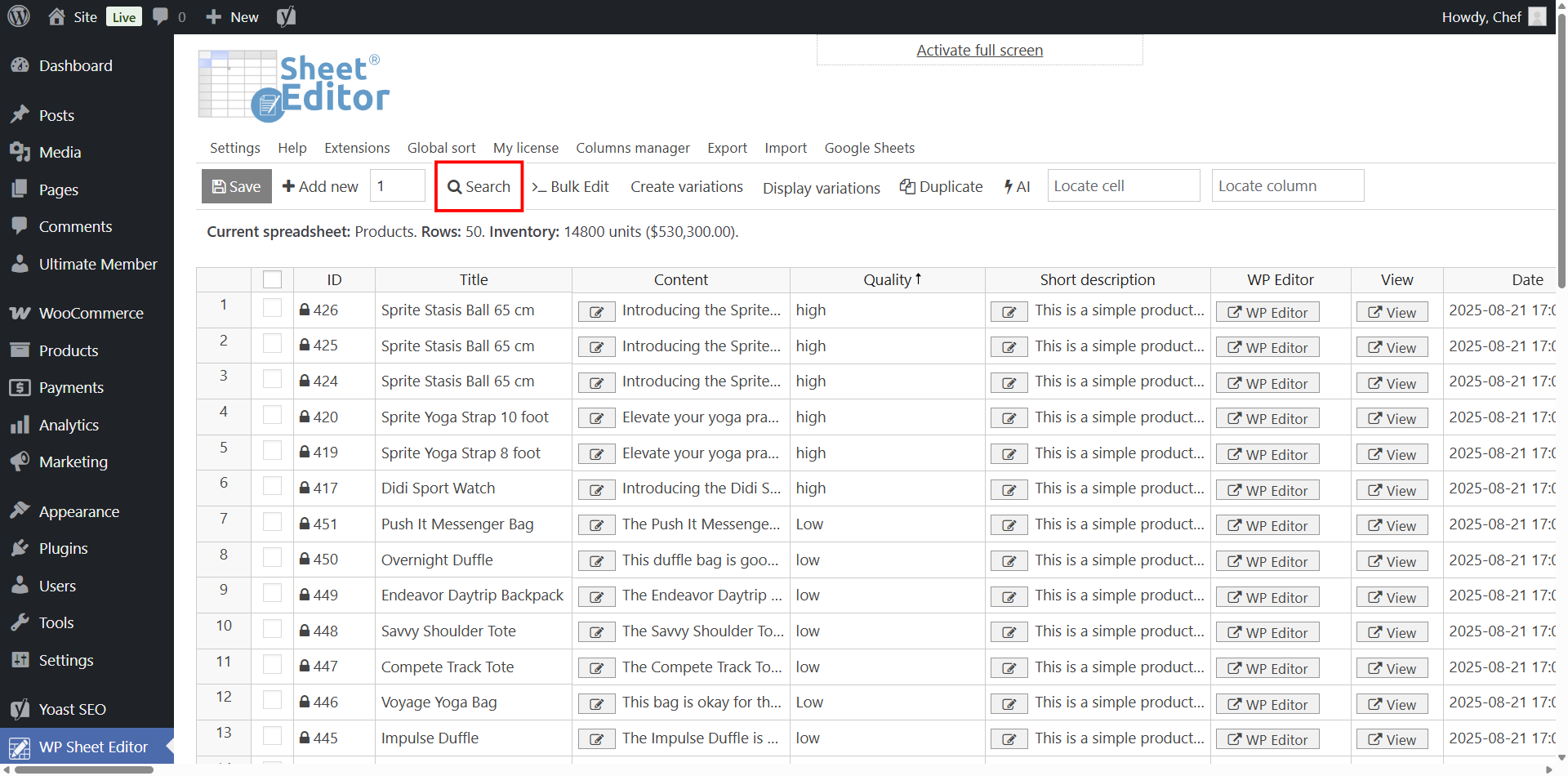
Task: Edit content of Sprite Stasis Ball row 426
Action: 597,312
